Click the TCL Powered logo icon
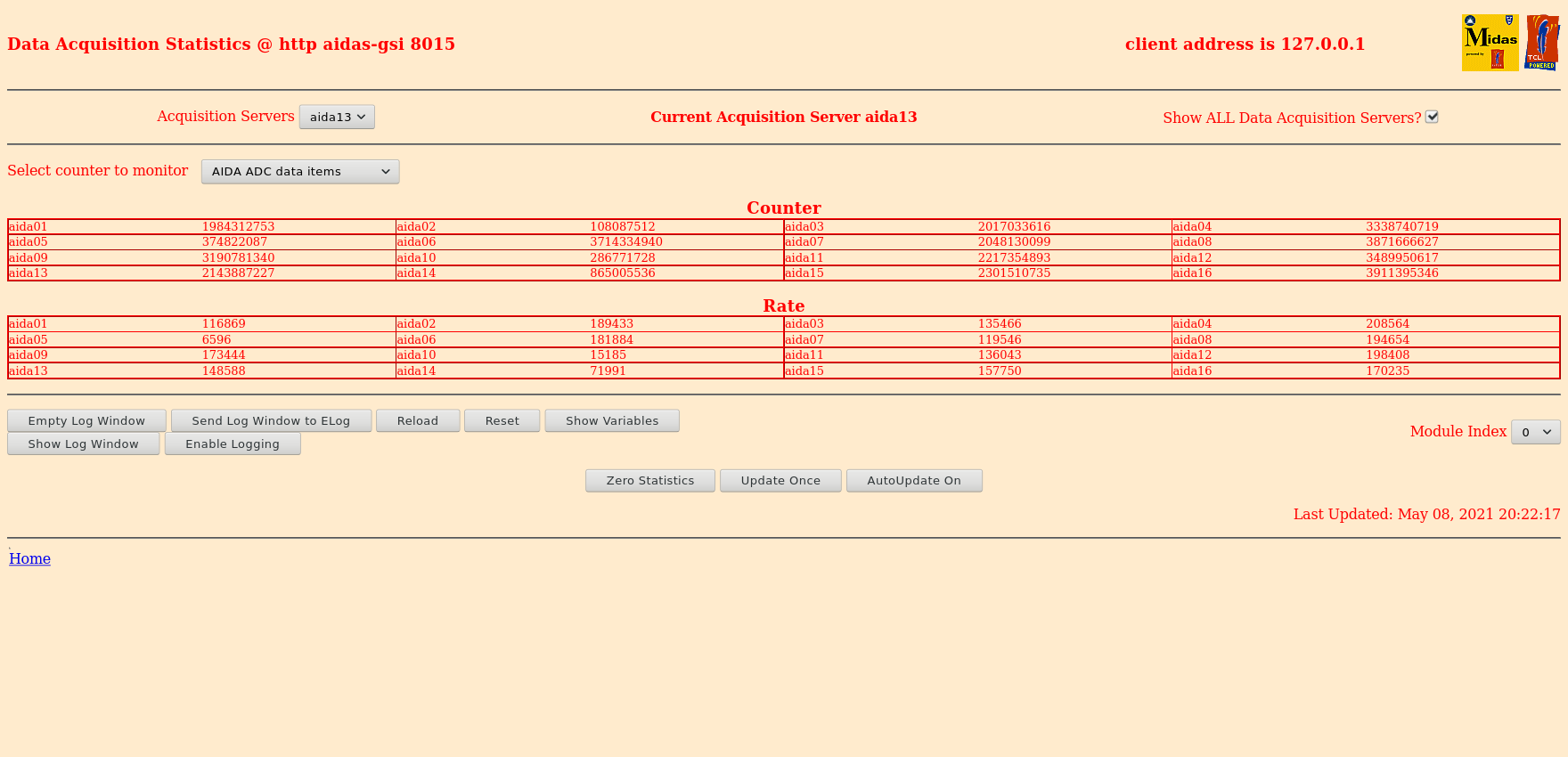 point(1541,43)
